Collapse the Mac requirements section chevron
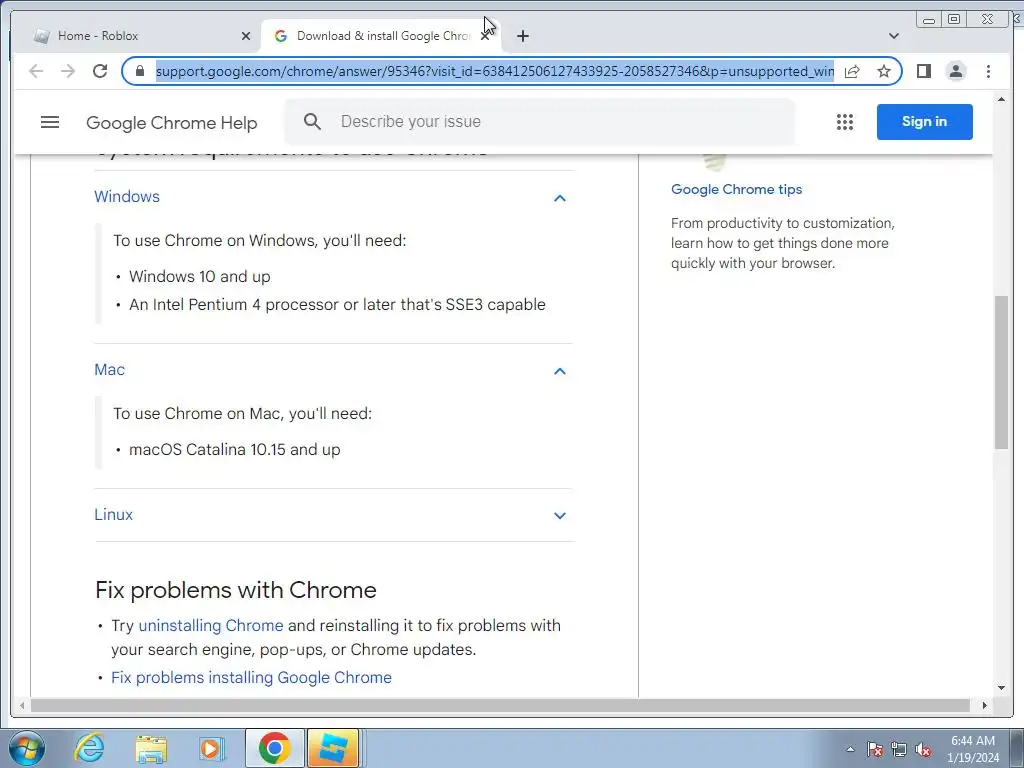Screen dimensions: 1024x768 click(x=560, y=371)
